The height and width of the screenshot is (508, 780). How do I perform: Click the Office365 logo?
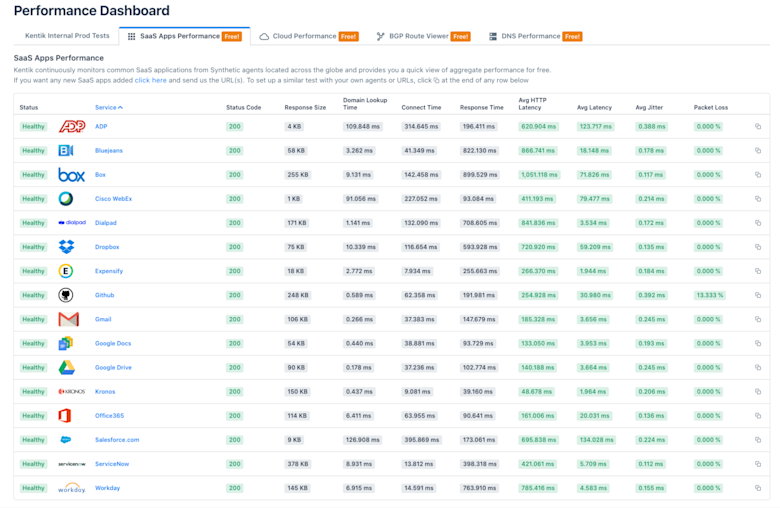point(65,415)
